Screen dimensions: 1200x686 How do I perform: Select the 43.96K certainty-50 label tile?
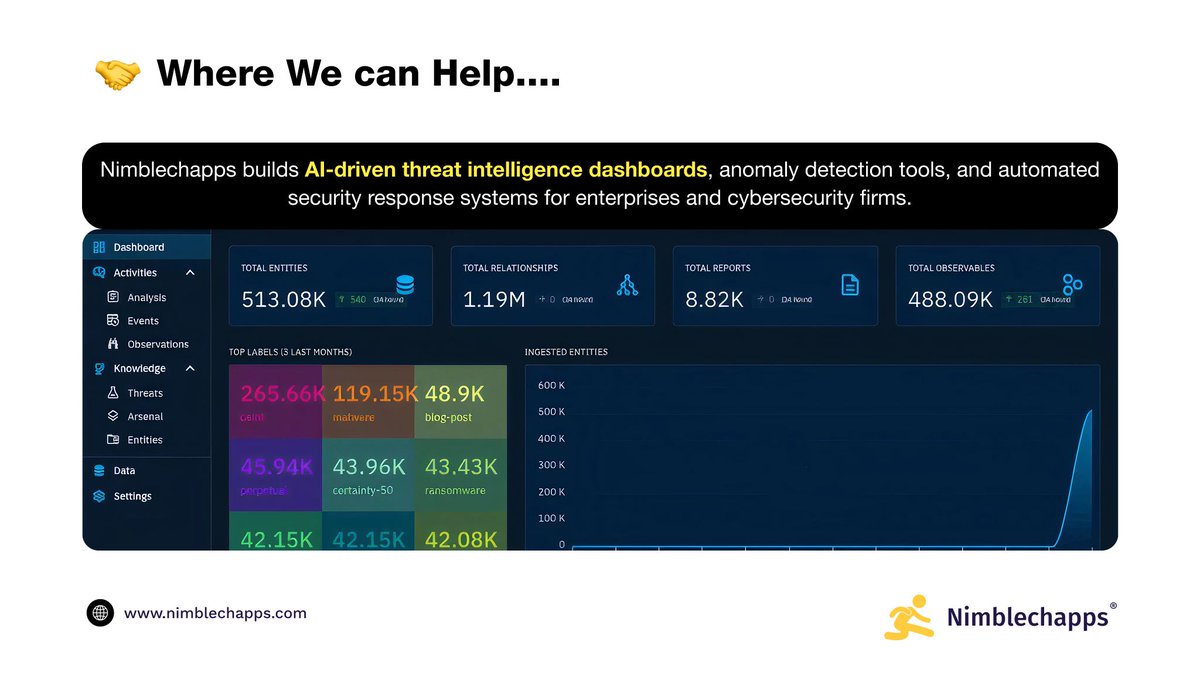tap(368, 476)
